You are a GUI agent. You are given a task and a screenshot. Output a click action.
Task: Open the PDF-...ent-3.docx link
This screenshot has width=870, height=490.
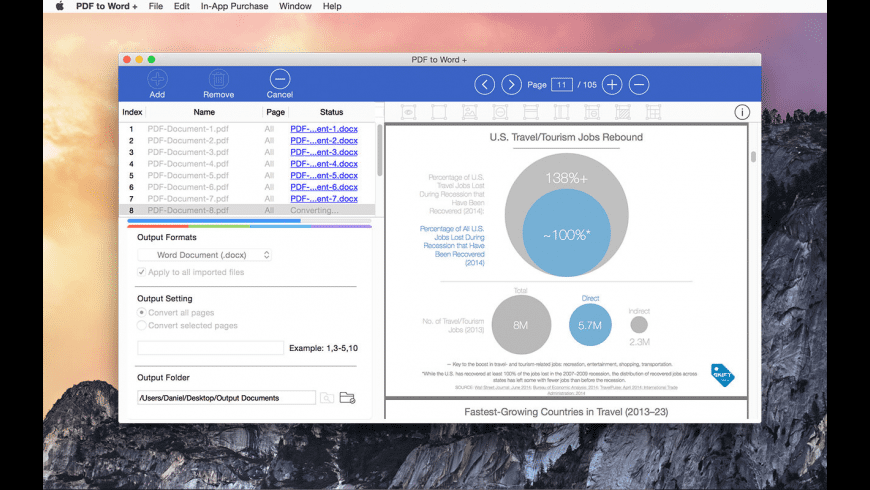point(324,152)
